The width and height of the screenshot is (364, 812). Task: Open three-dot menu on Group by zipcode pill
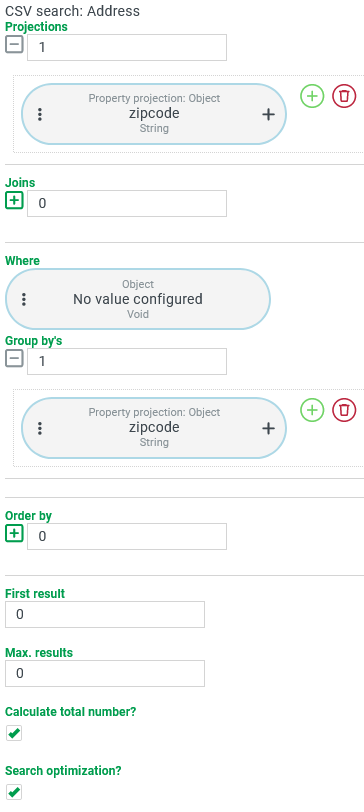click(x=40, y=428)
